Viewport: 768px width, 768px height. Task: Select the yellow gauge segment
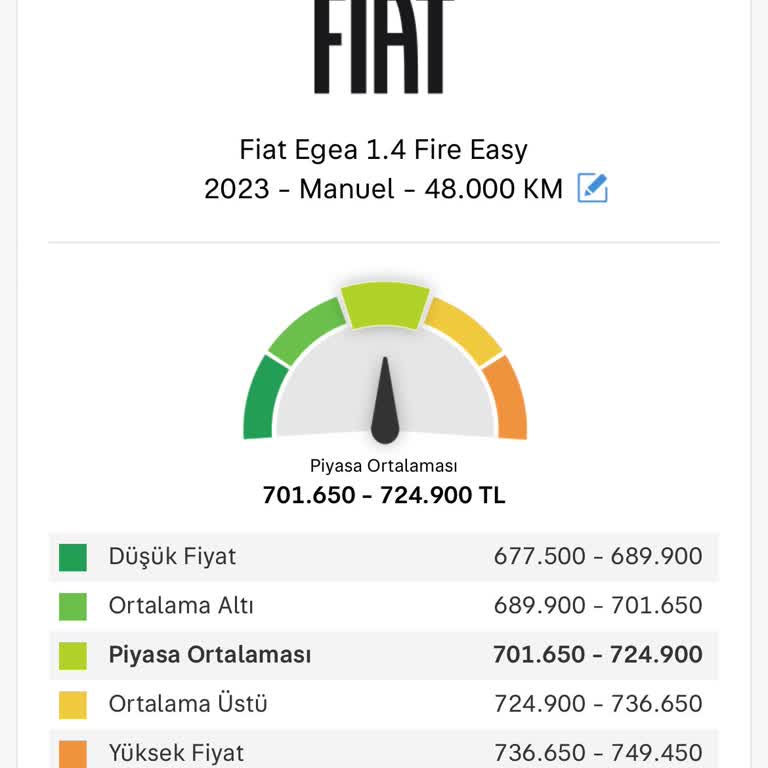click(x=463, y=329)
